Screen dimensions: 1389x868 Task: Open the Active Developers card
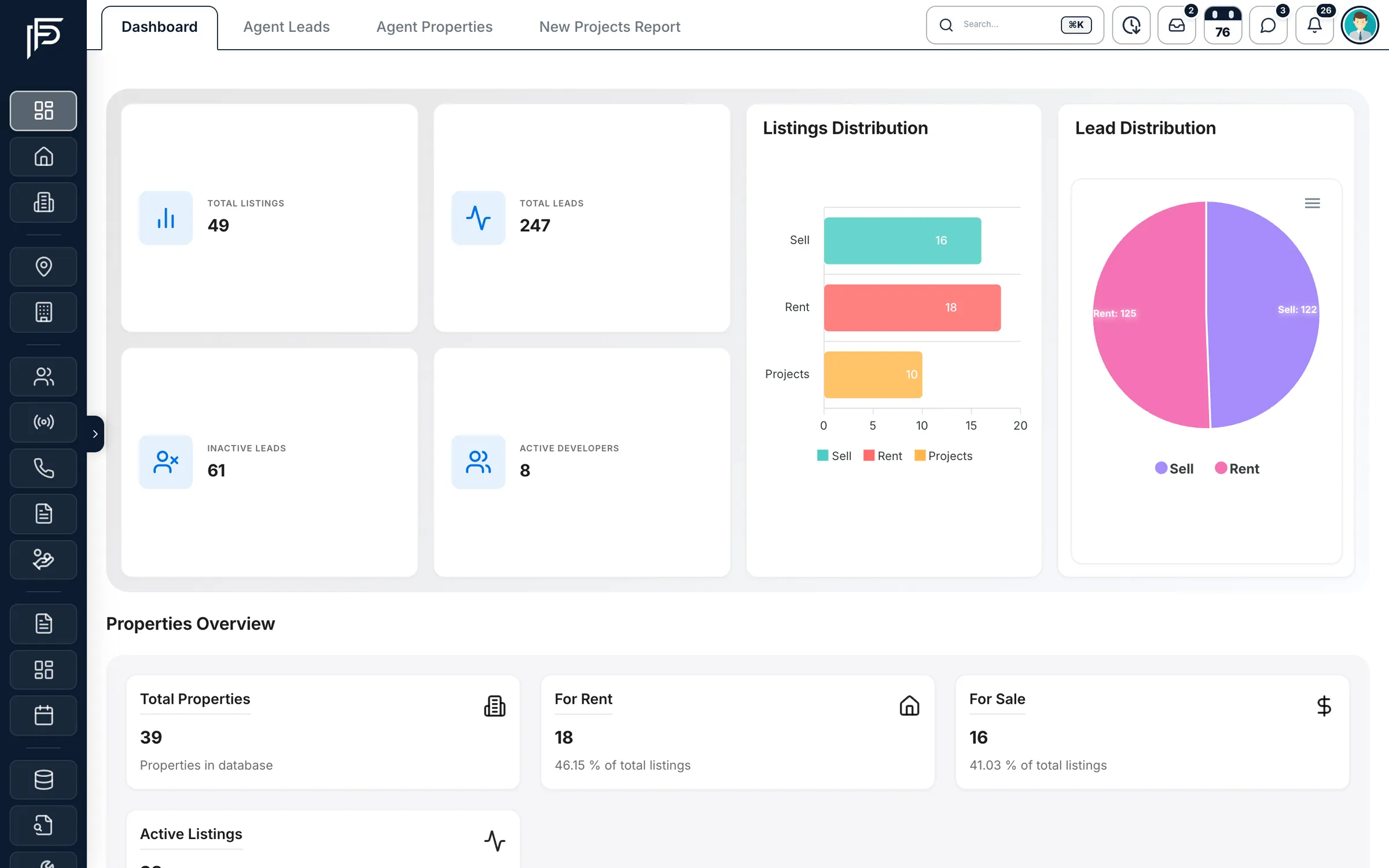[x=582, y=462]
